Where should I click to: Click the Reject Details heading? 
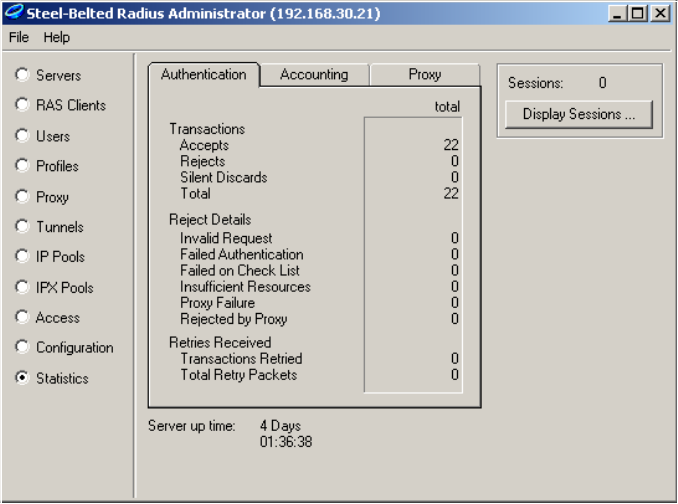(210, 220)
